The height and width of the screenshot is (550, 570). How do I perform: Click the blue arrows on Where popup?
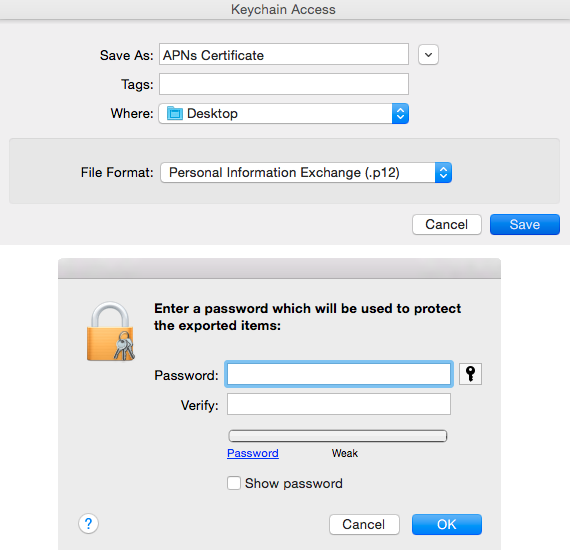pos(400,113)
